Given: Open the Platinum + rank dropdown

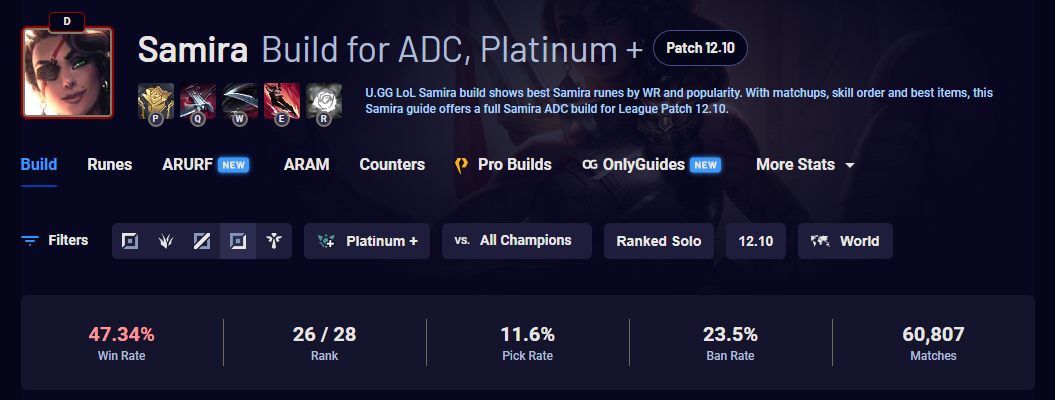Looking at the screenshot, I should click(x=367, y=241).
